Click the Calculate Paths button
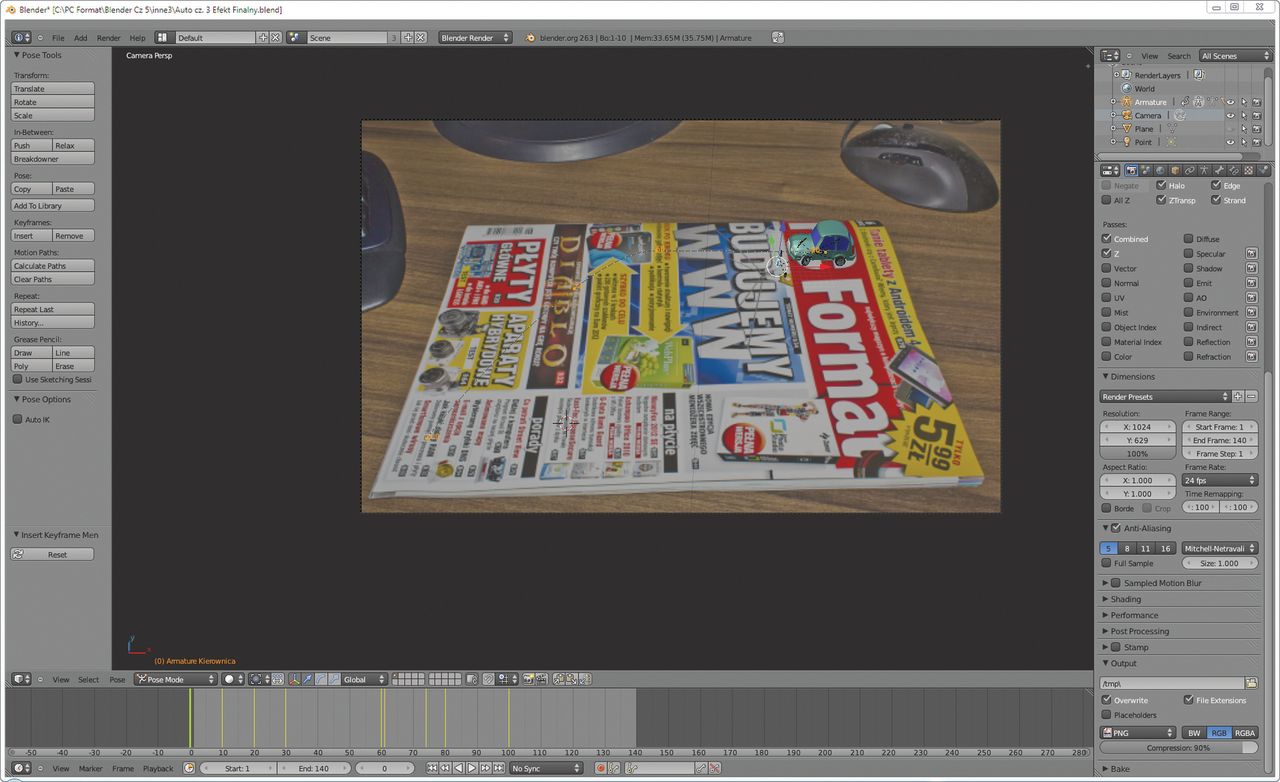 [x=53, y=266]
